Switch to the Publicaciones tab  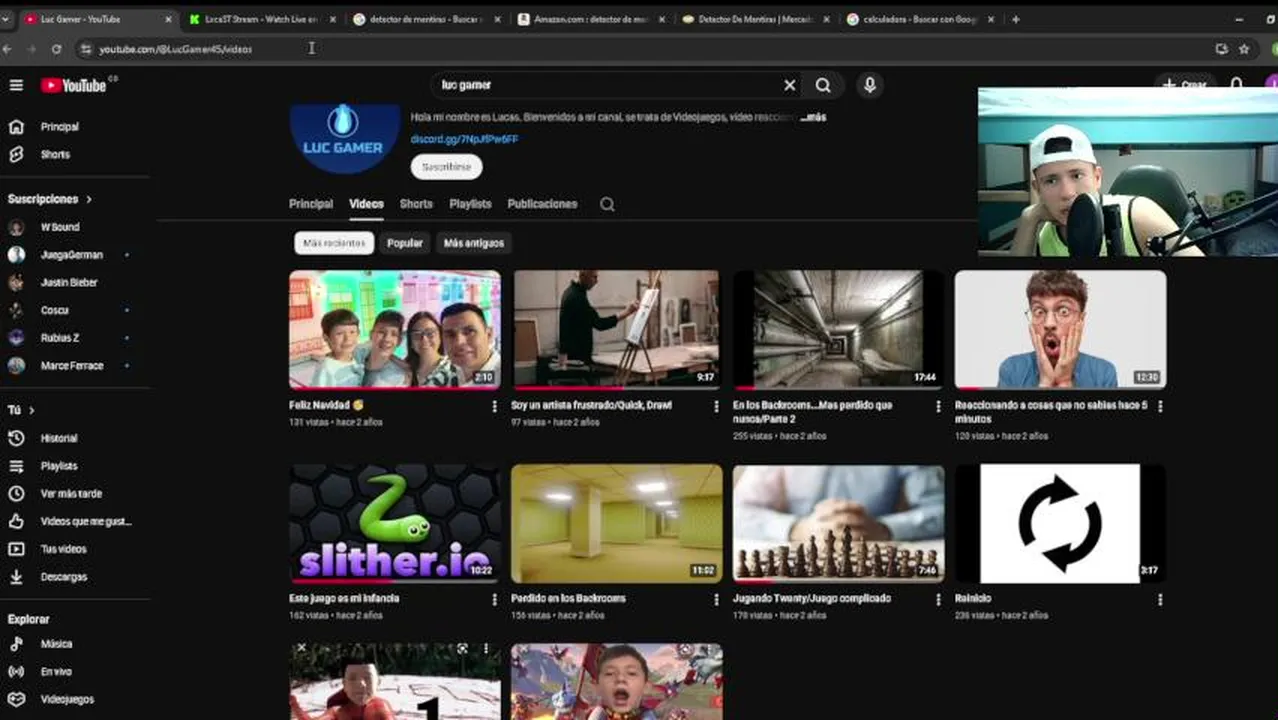(x=542, y=204)
